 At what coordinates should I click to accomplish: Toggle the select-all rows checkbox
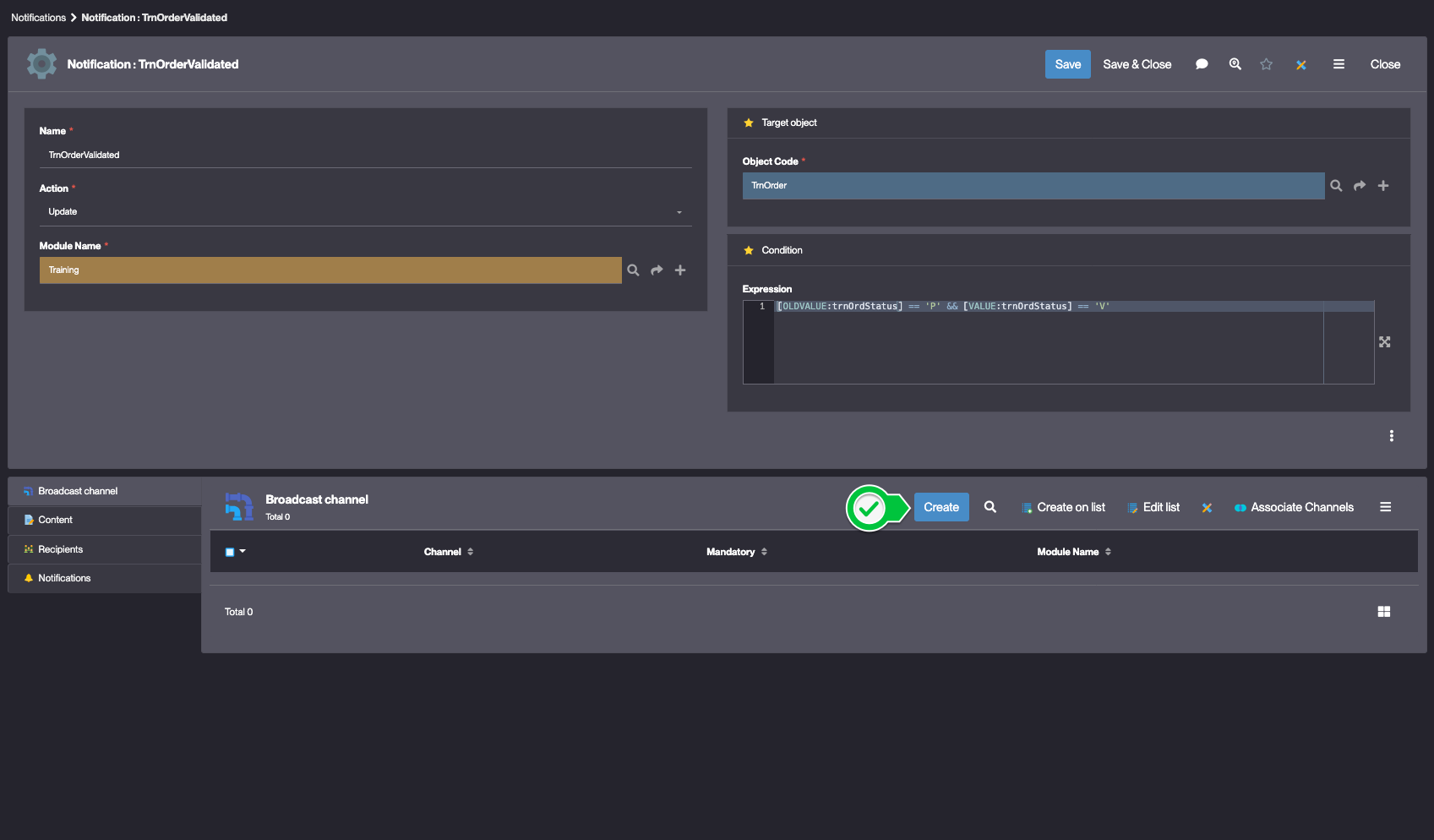point(229,552)
